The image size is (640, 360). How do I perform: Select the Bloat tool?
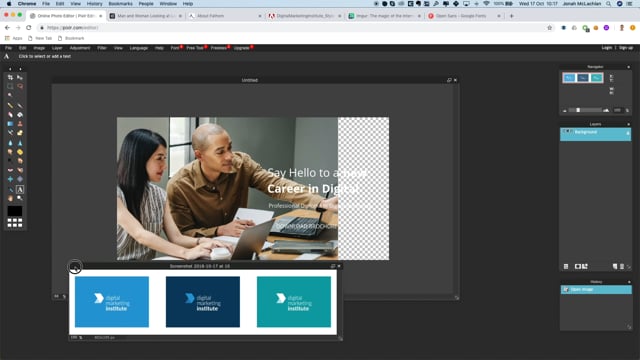pos(10,179)
